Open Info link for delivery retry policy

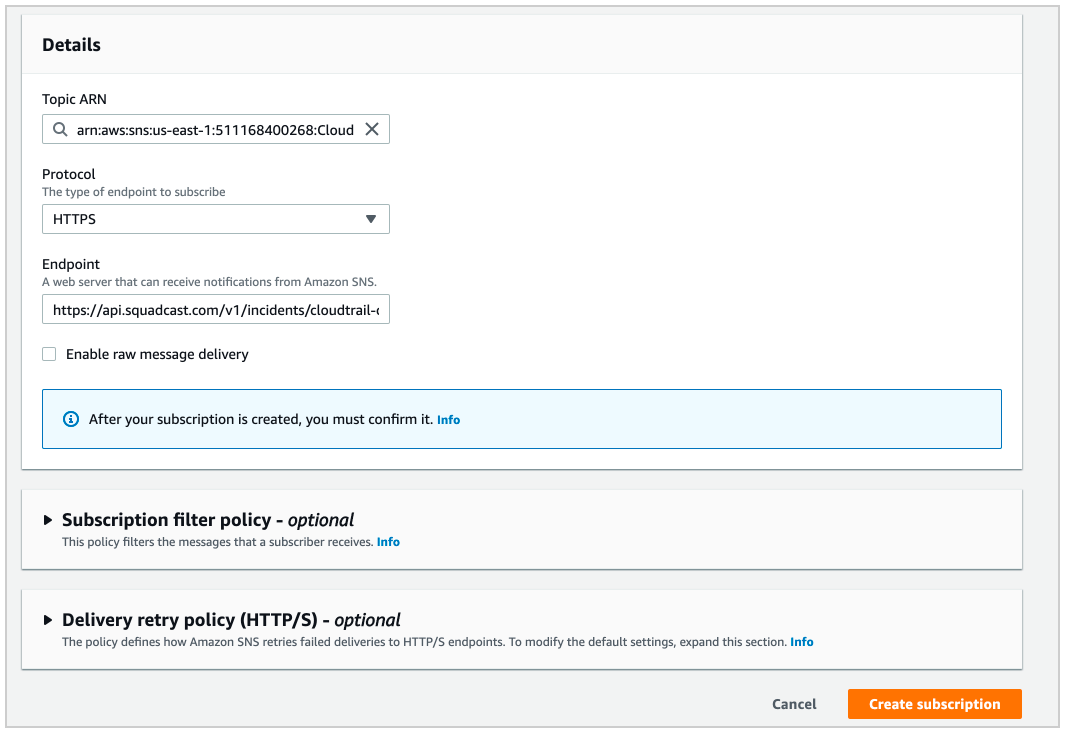[801, 642]
